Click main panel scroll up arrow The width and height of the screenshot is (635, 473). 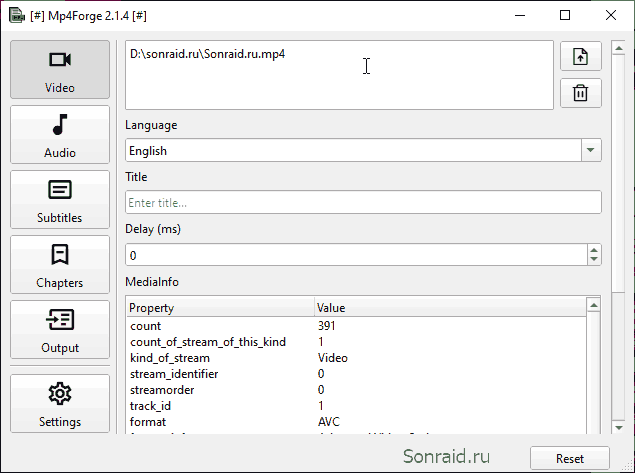tap(618, 49)
